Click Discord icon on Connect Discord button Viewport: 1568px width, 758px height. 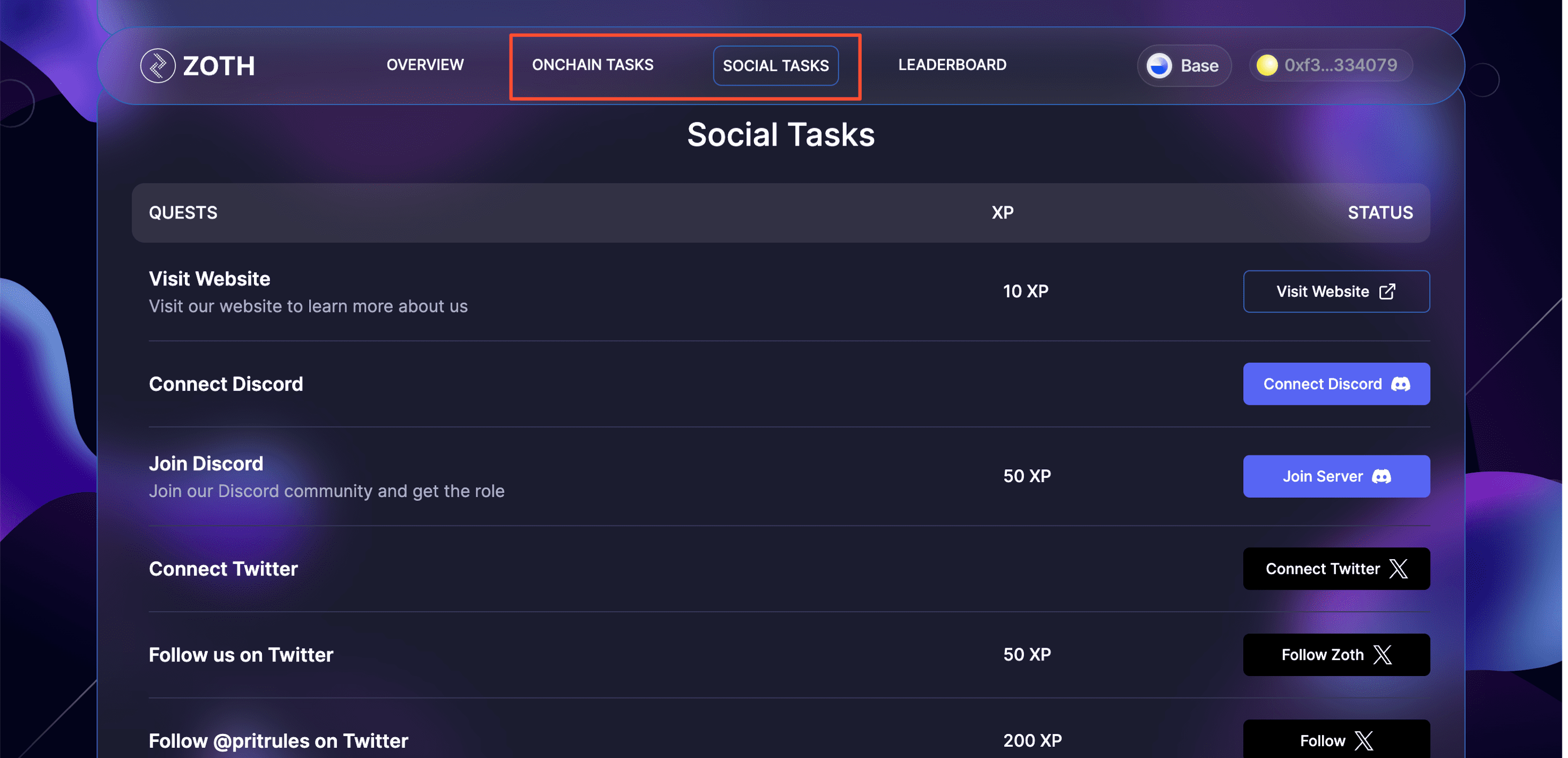[1401, 384]
